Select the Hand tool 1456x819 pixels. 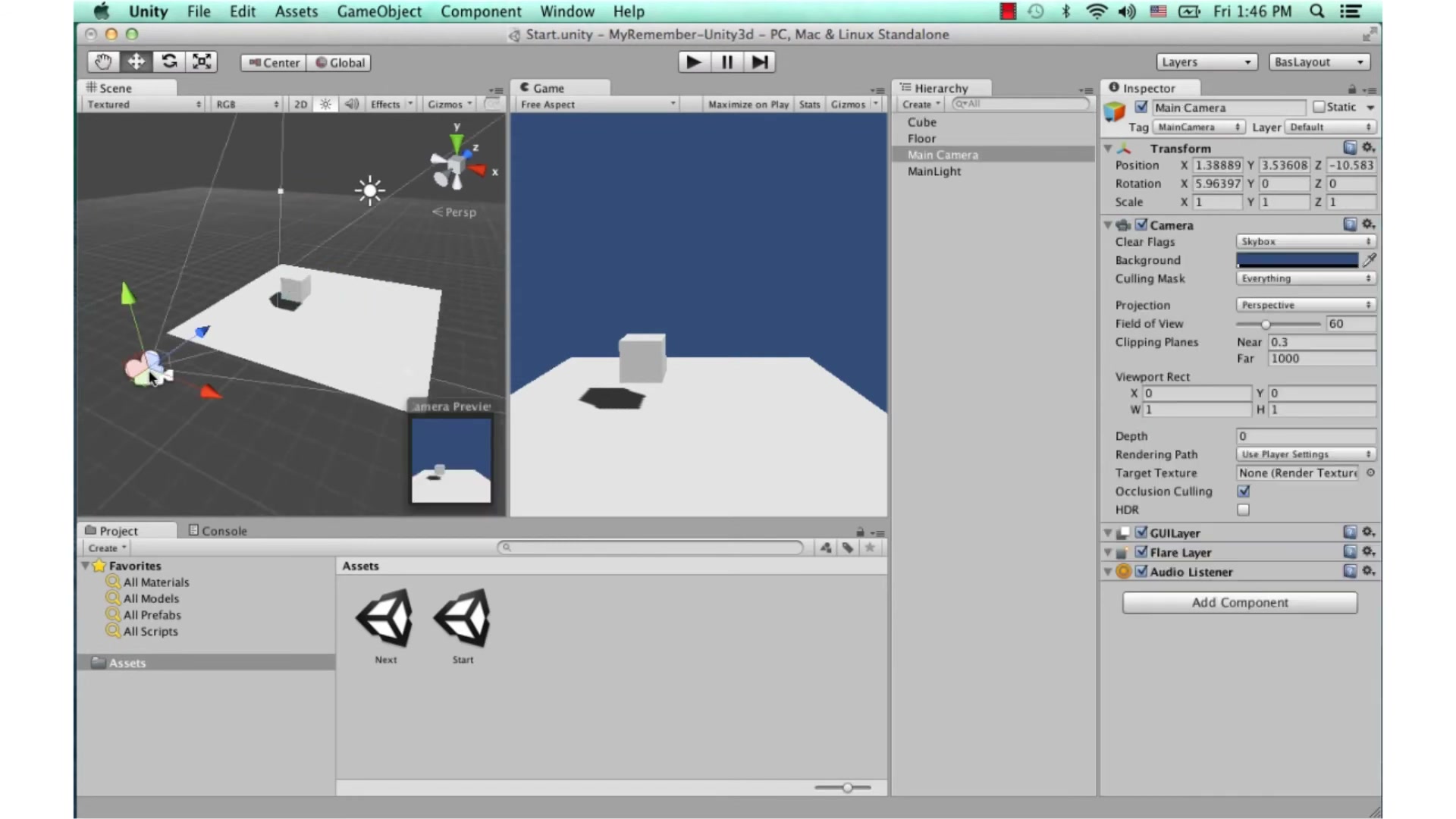click(x=102, y=62)
